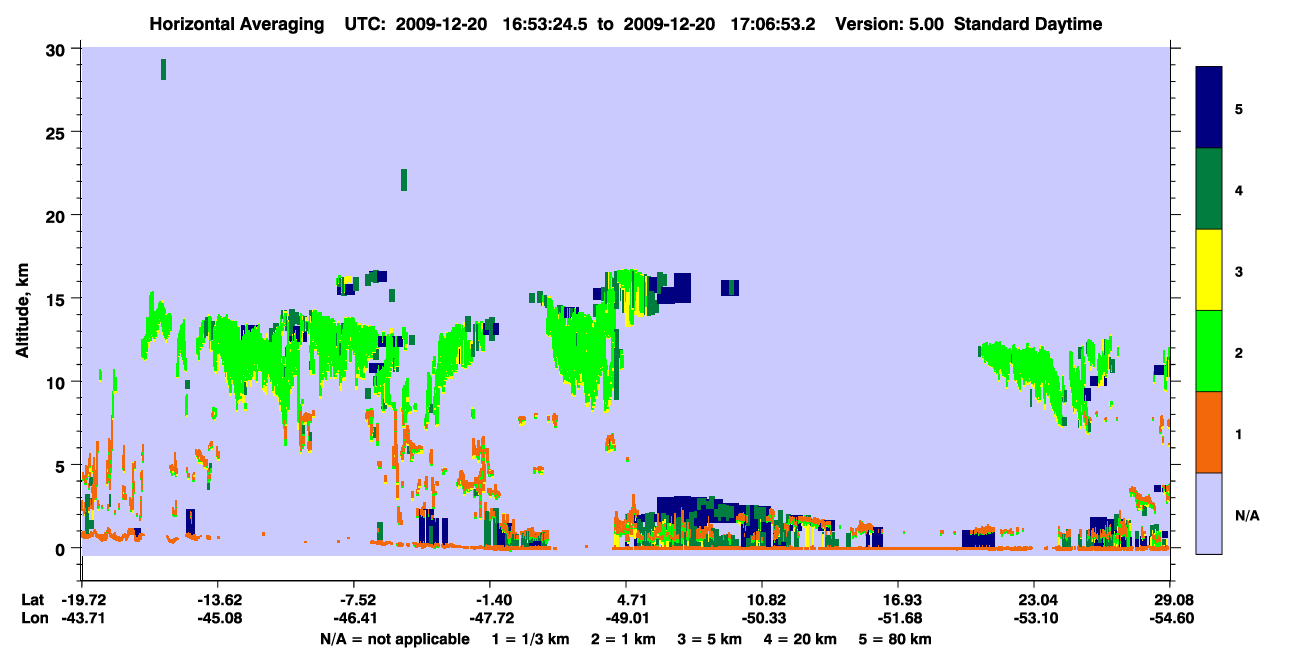
Task: Click longitude value -49.01
Action: pyautogui.click(x=626, y=619)
